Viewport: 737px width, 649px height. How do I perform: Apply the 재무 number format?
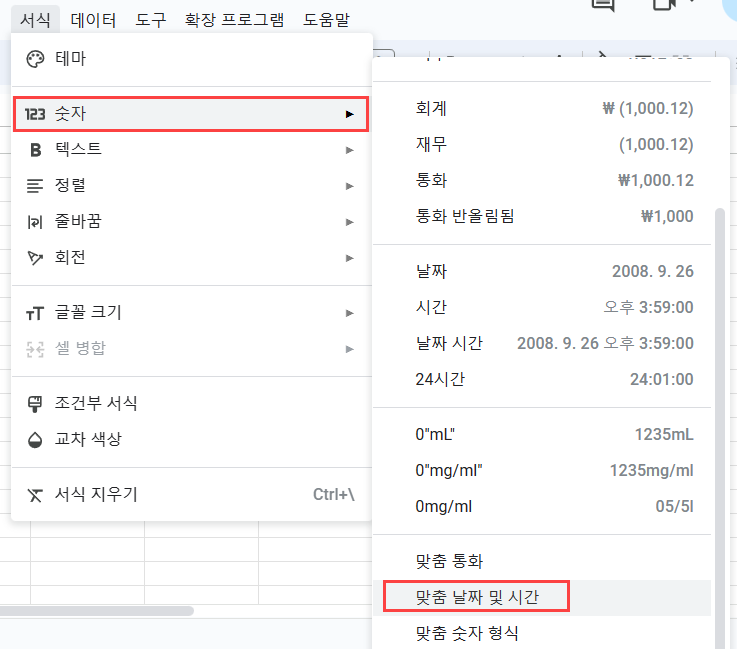[542, 144]
